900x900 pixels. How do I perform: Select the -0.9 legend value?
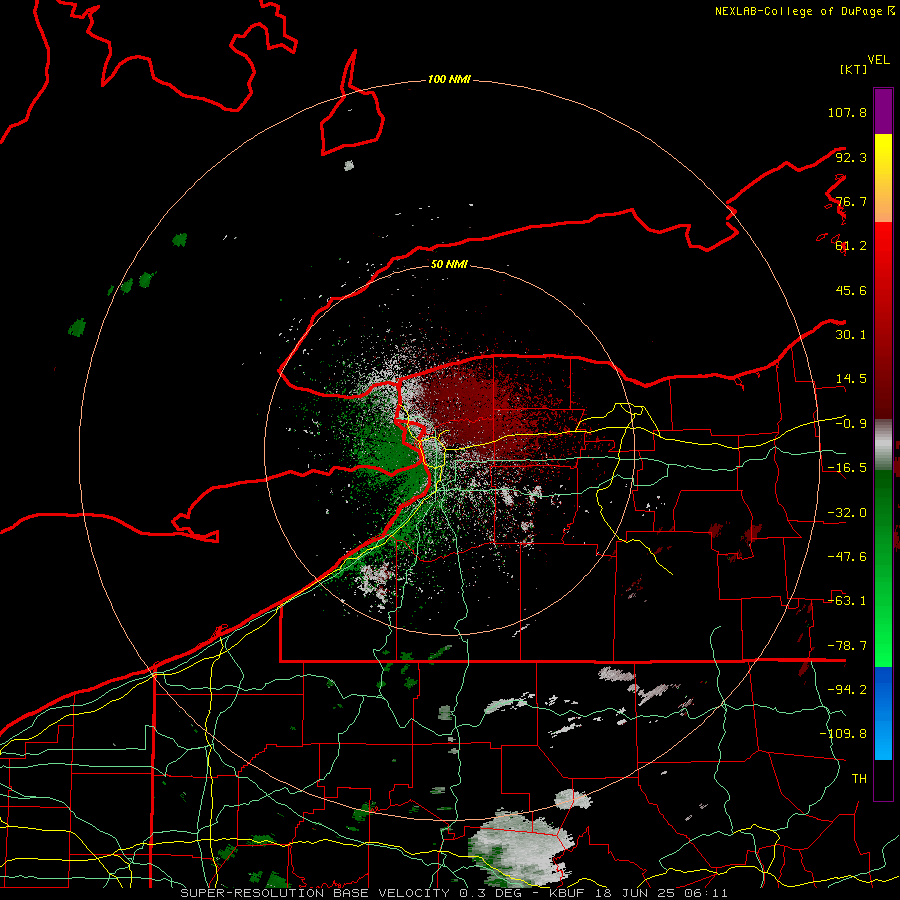click(851, 424)
